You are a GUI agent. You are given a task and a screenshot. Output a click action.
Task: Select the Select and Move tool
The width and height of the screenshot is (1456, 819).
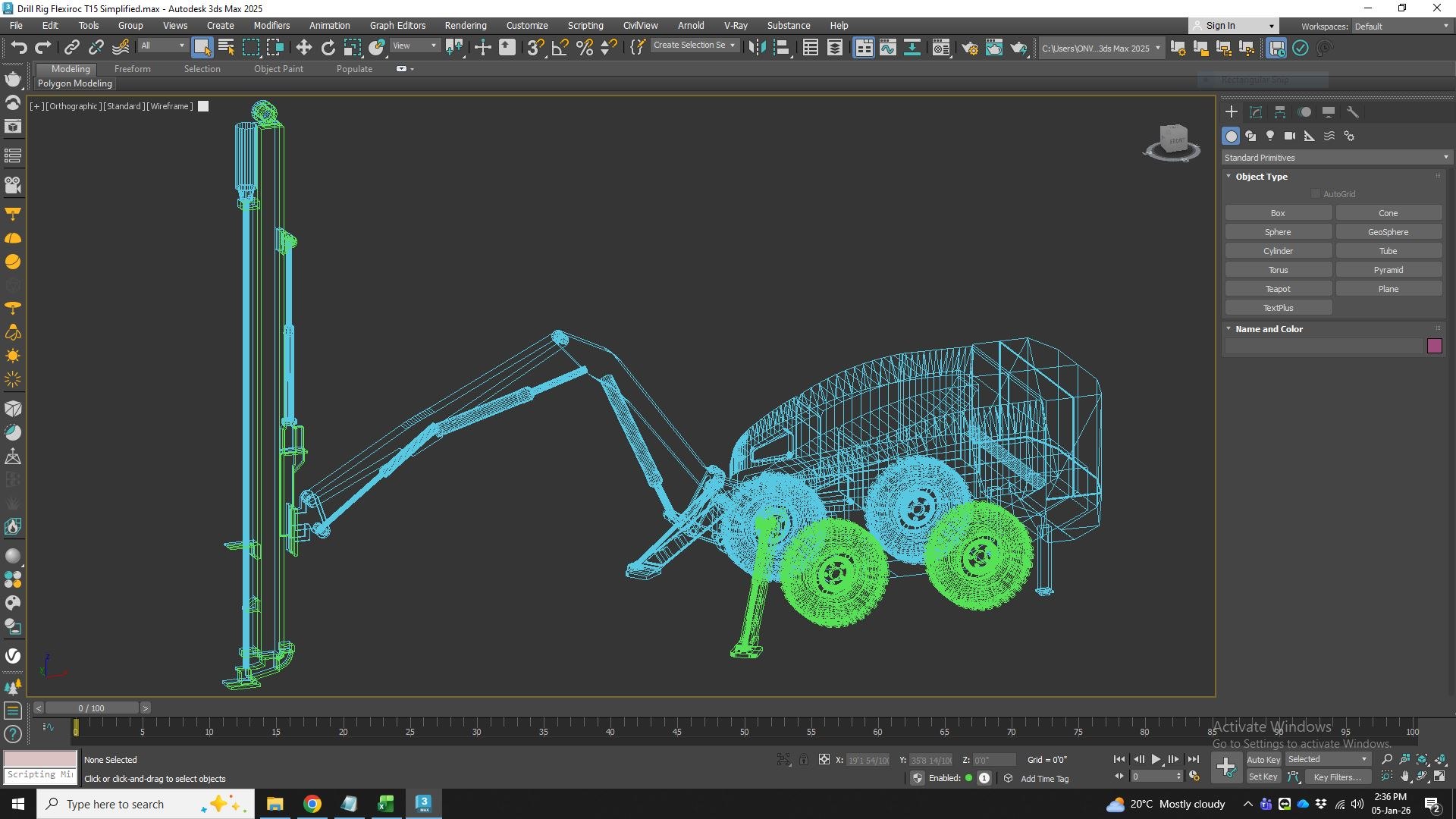pos(303,48)
